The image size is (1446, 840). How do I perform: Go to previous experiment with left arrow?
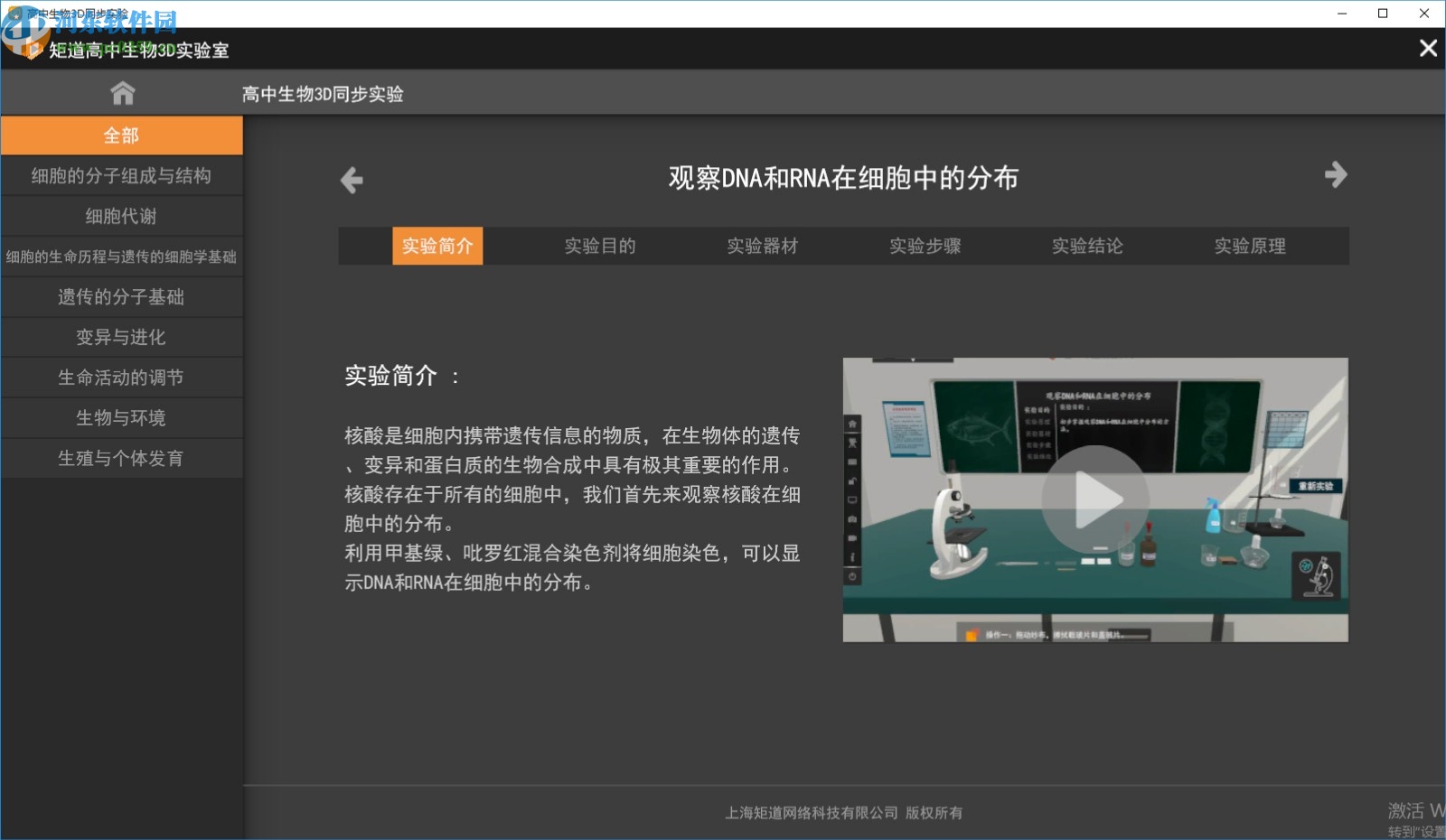pos(352,181)
